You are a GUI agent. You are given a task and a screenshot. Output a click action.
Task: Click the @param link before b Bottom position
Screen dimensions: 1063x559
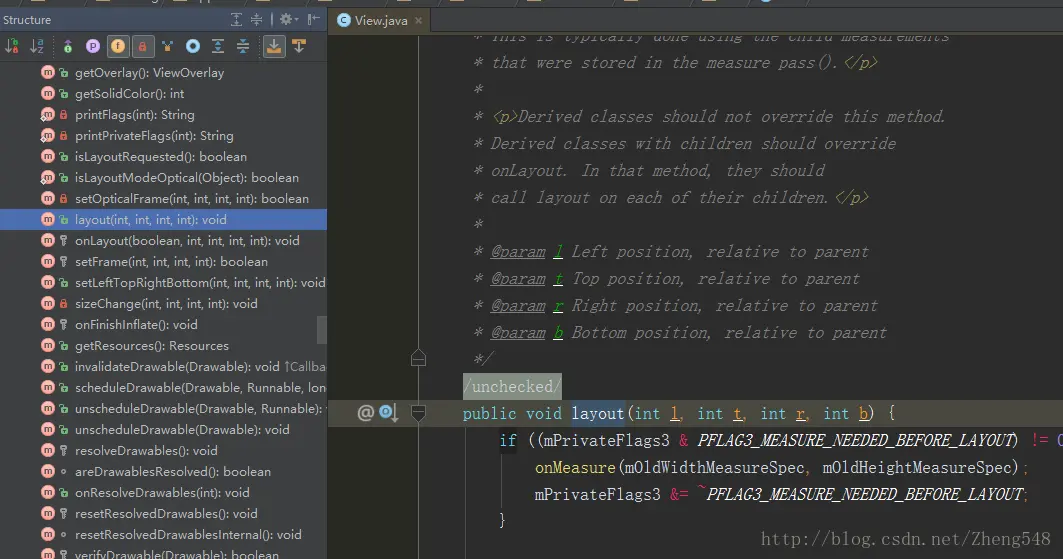click(518, 333)
